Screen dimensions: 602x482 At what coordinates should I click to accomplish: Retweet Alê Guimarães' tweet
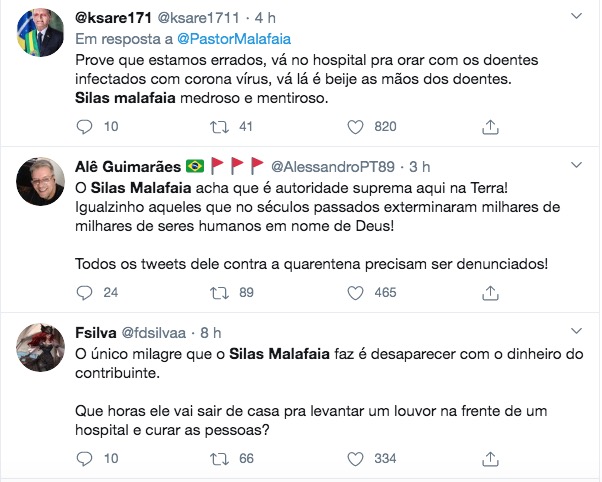click(219, 292)
